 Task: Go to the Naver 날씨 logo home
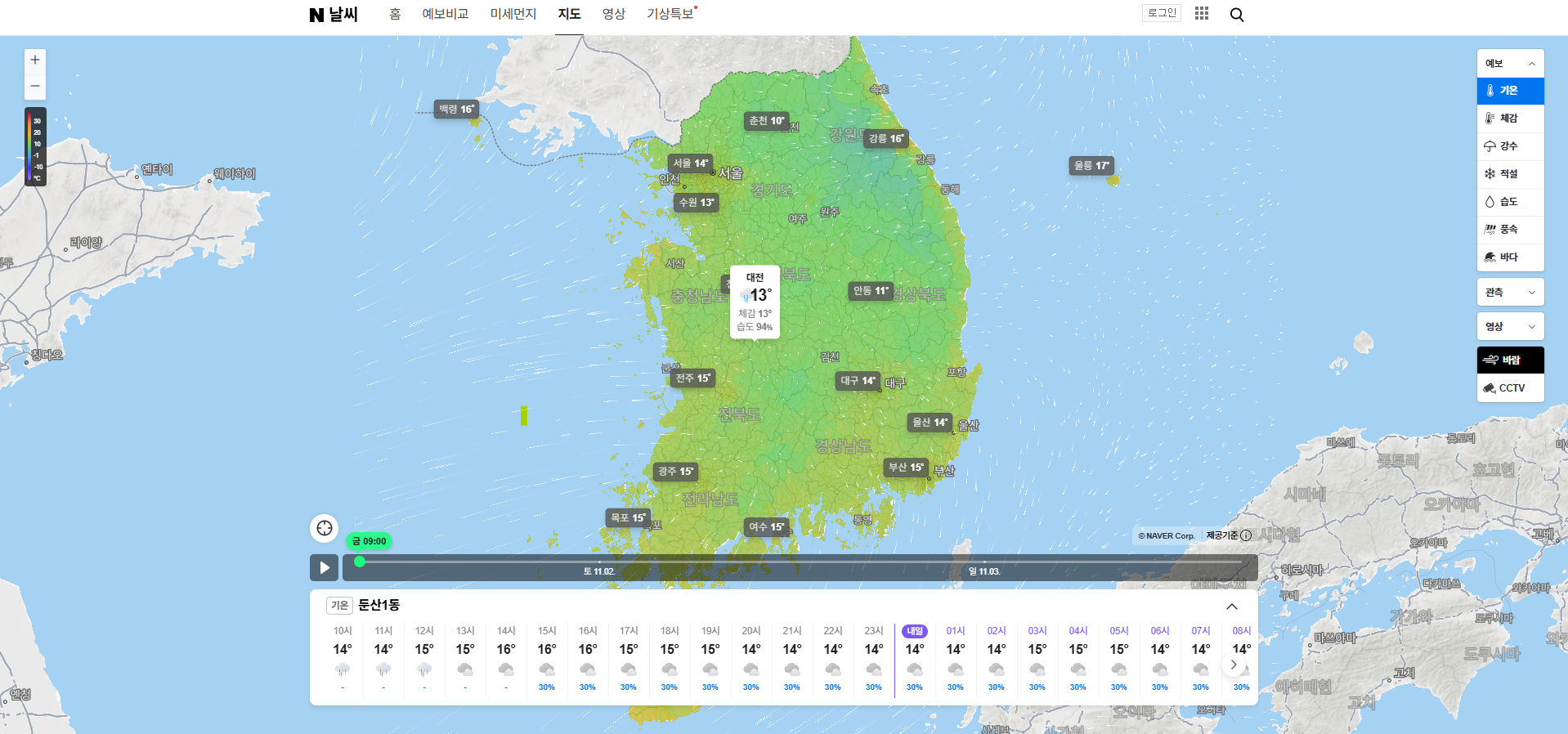(x=334, y=15)
